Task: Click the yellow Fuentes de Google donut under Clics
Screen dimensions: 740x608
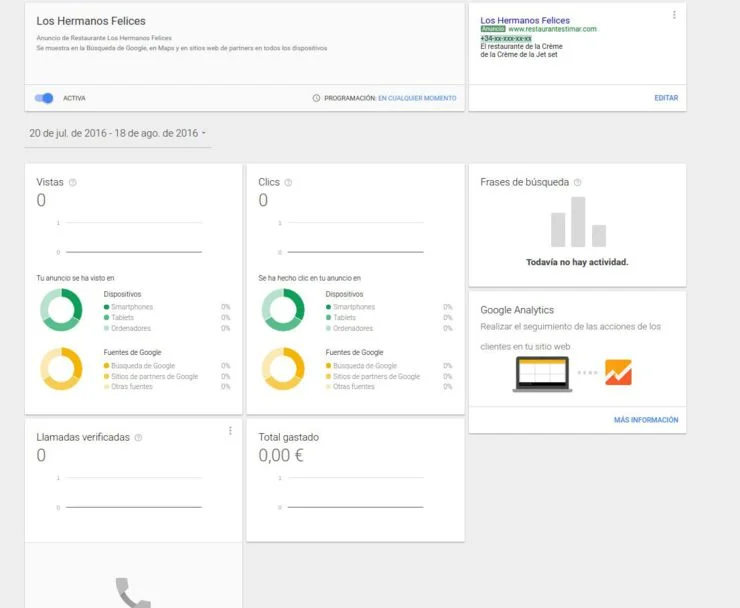Action: tap(283, 369)
